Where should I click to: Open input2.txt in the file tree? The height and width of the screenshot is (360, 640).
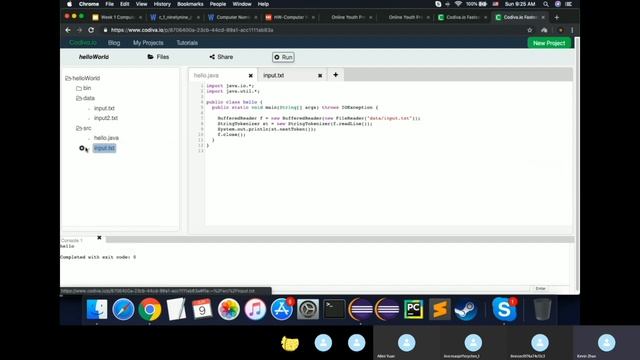[x=106, y=118]
